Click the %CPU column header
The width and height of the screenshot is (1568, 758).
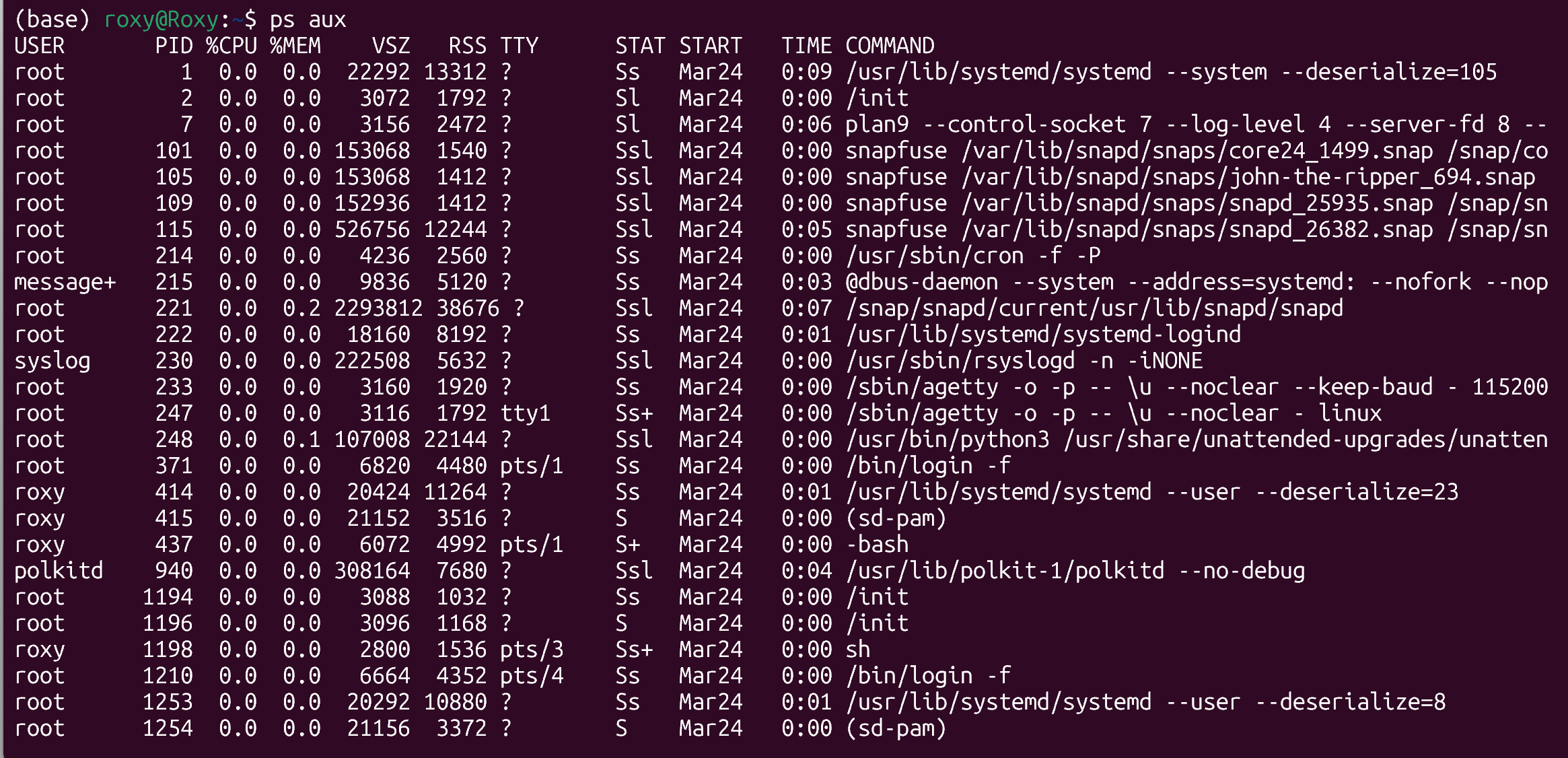pyautogui.click(x=231, y=46)
